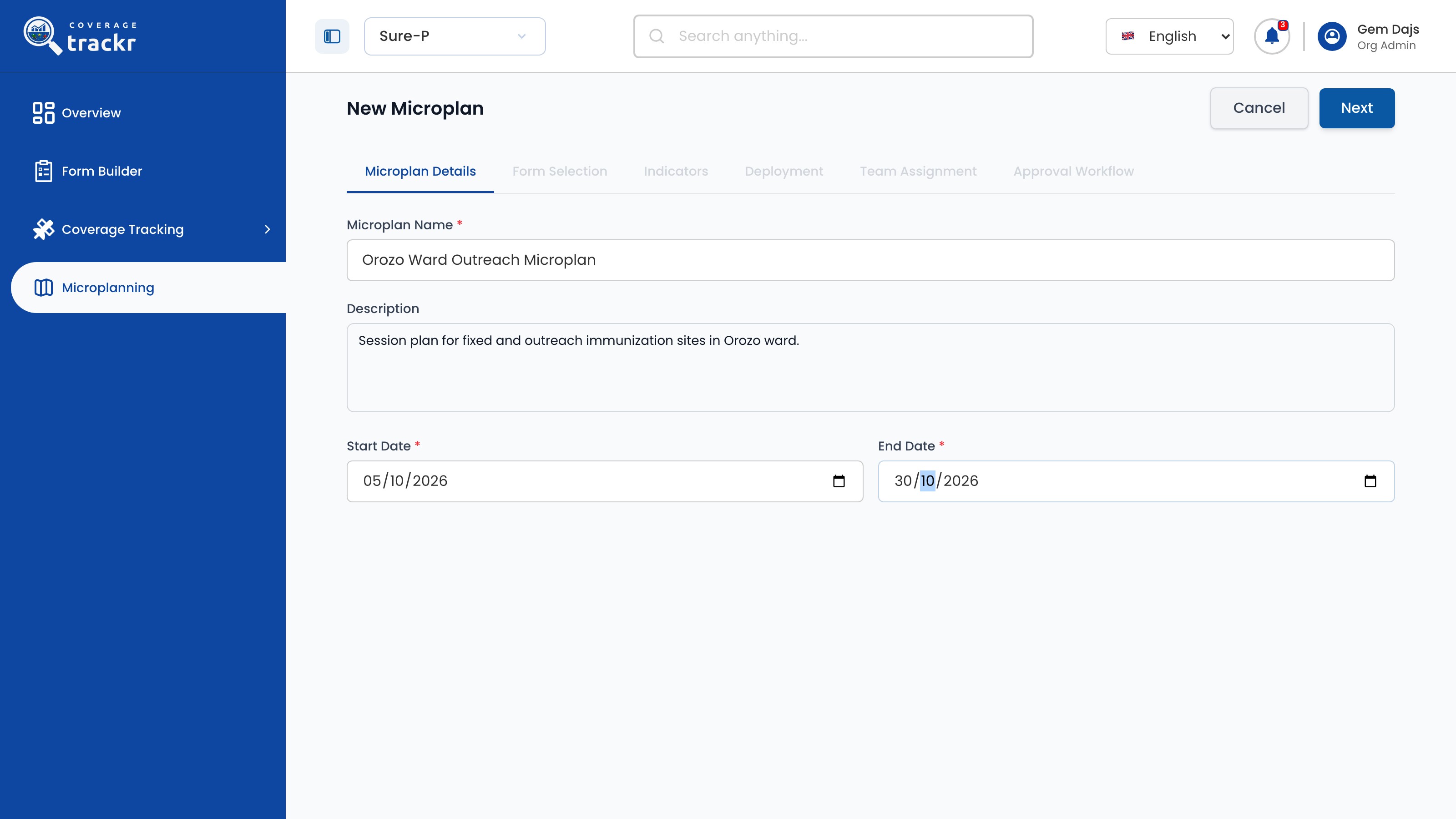Viewport: 1456px width, 819px height.
Task: Click the New Microplan heading
Action: tap(415, 108)
